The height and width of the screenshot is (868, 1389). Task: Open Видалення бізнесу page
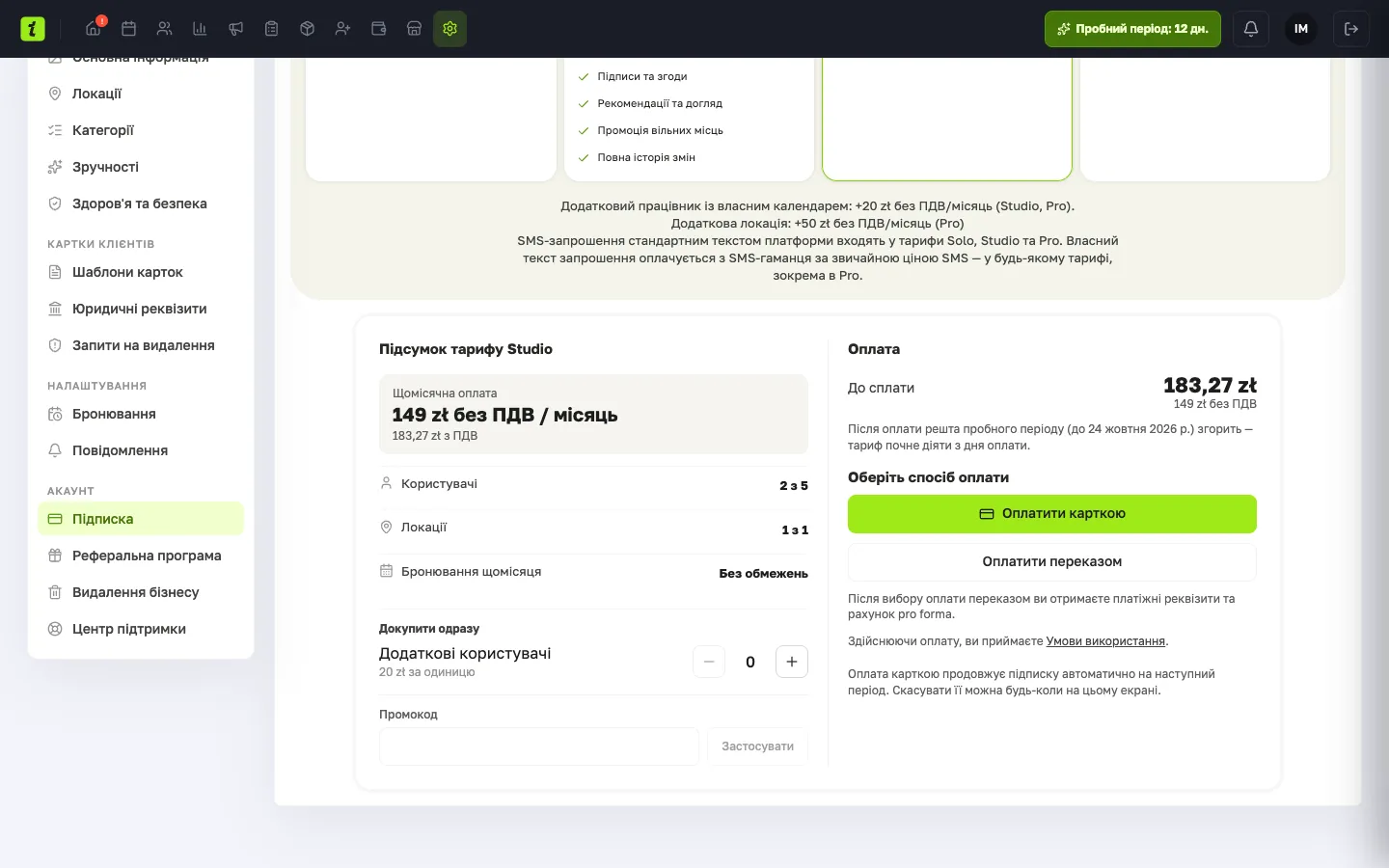pos(141,592)
